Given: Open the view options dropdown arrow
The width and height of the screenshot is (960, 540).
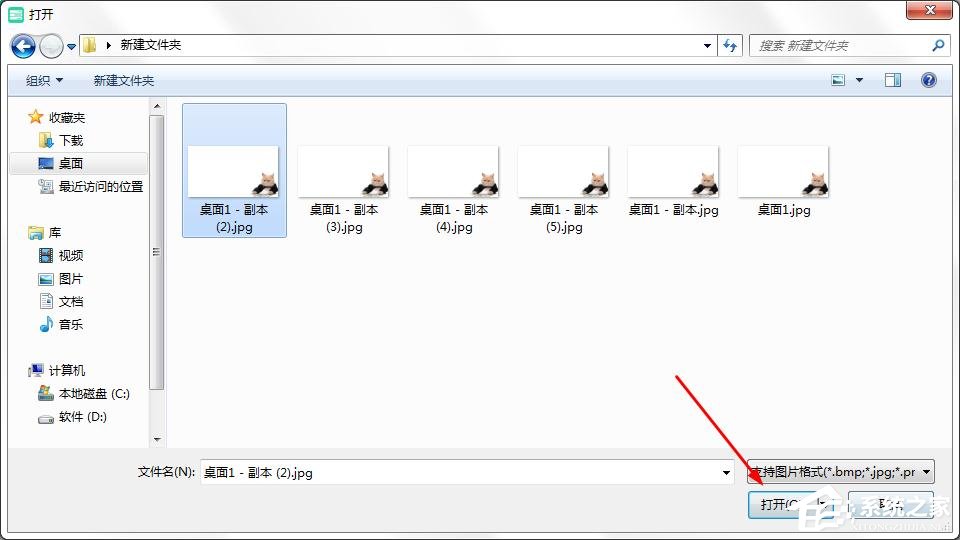Looking at the screenshot, I should (860, 80).
